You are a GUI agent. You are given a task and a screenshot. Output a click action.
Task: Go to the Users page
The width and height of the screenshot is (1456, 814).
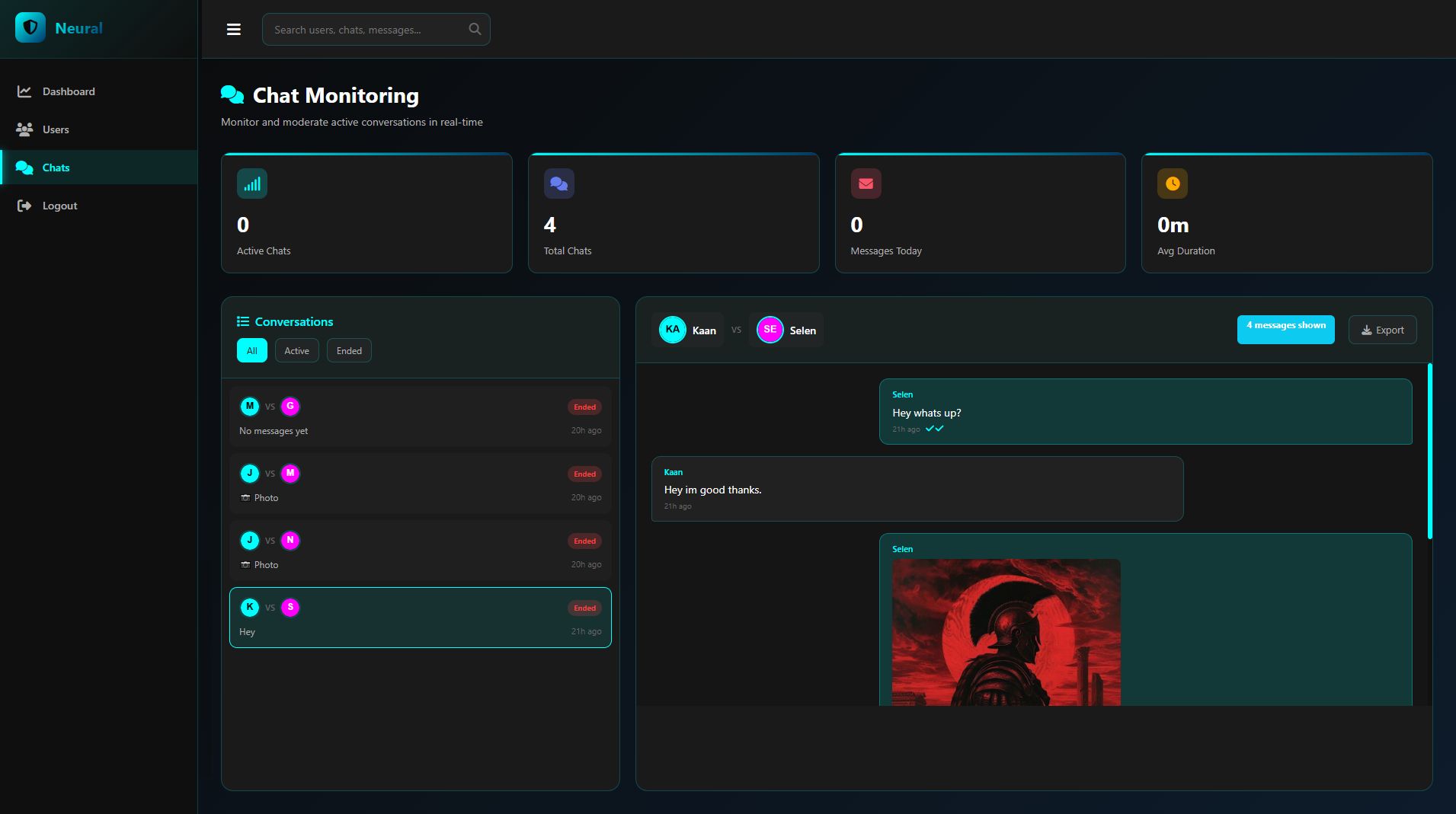click(x=99, y=129)
